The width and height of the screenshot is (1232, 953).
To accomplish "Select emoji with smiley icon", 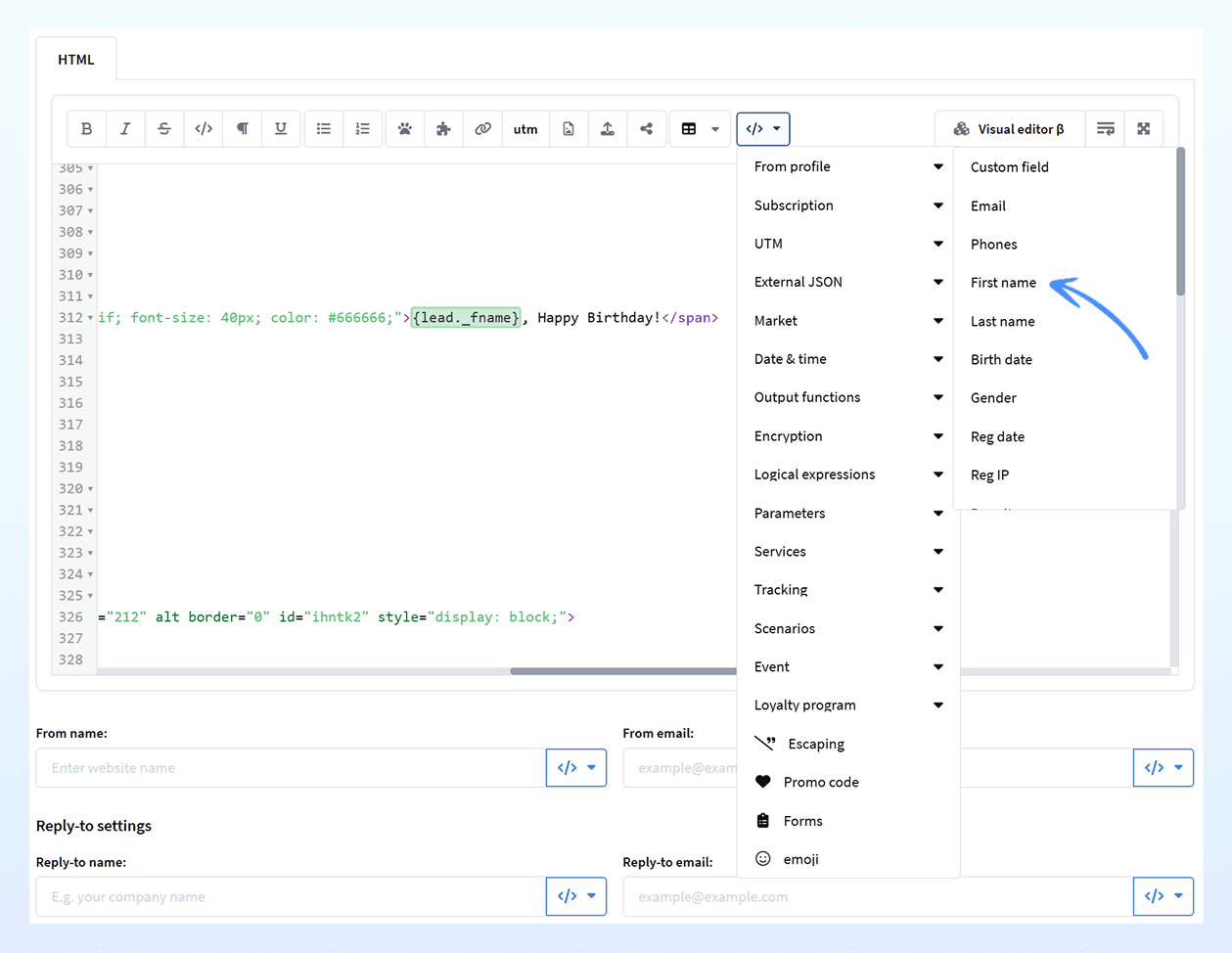I will [x=848, y=859].
